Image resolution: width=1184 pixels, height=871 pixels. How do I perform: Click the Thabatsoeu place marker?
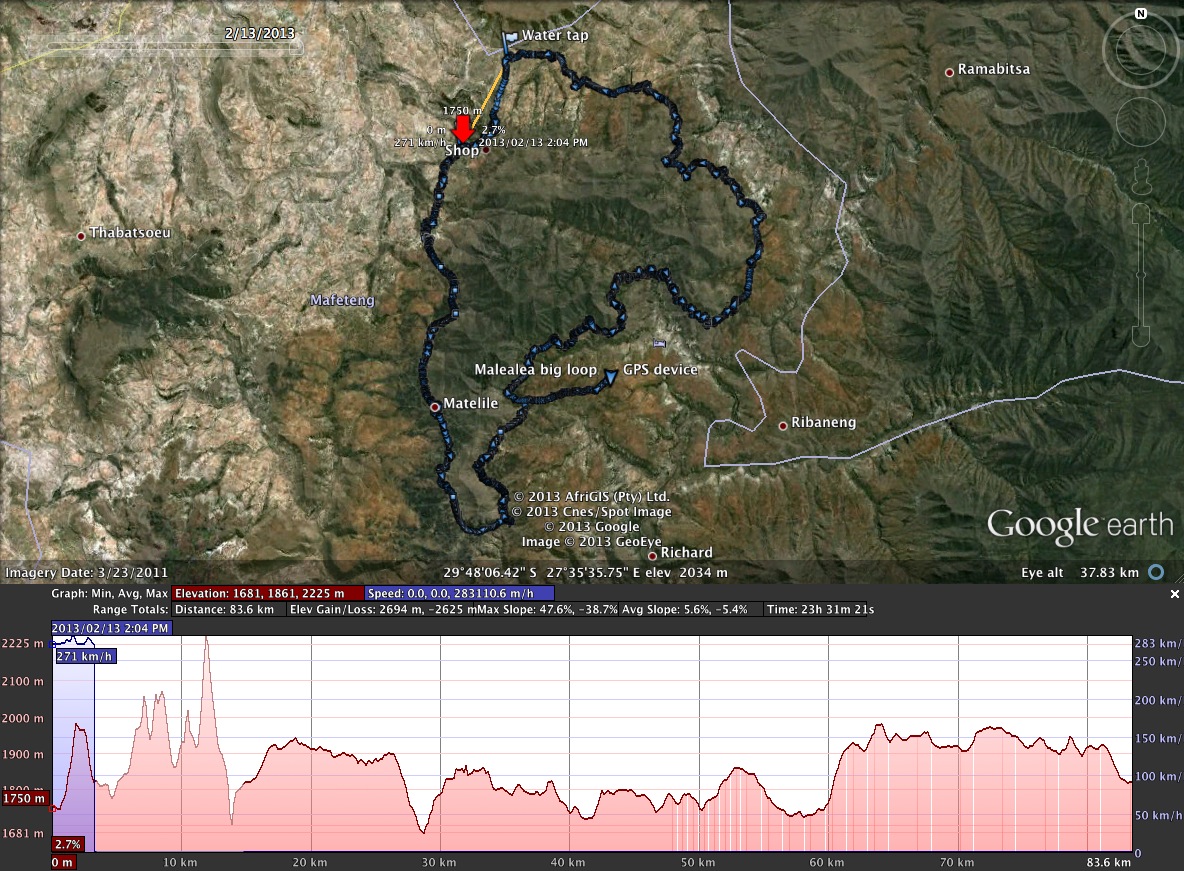81,236
